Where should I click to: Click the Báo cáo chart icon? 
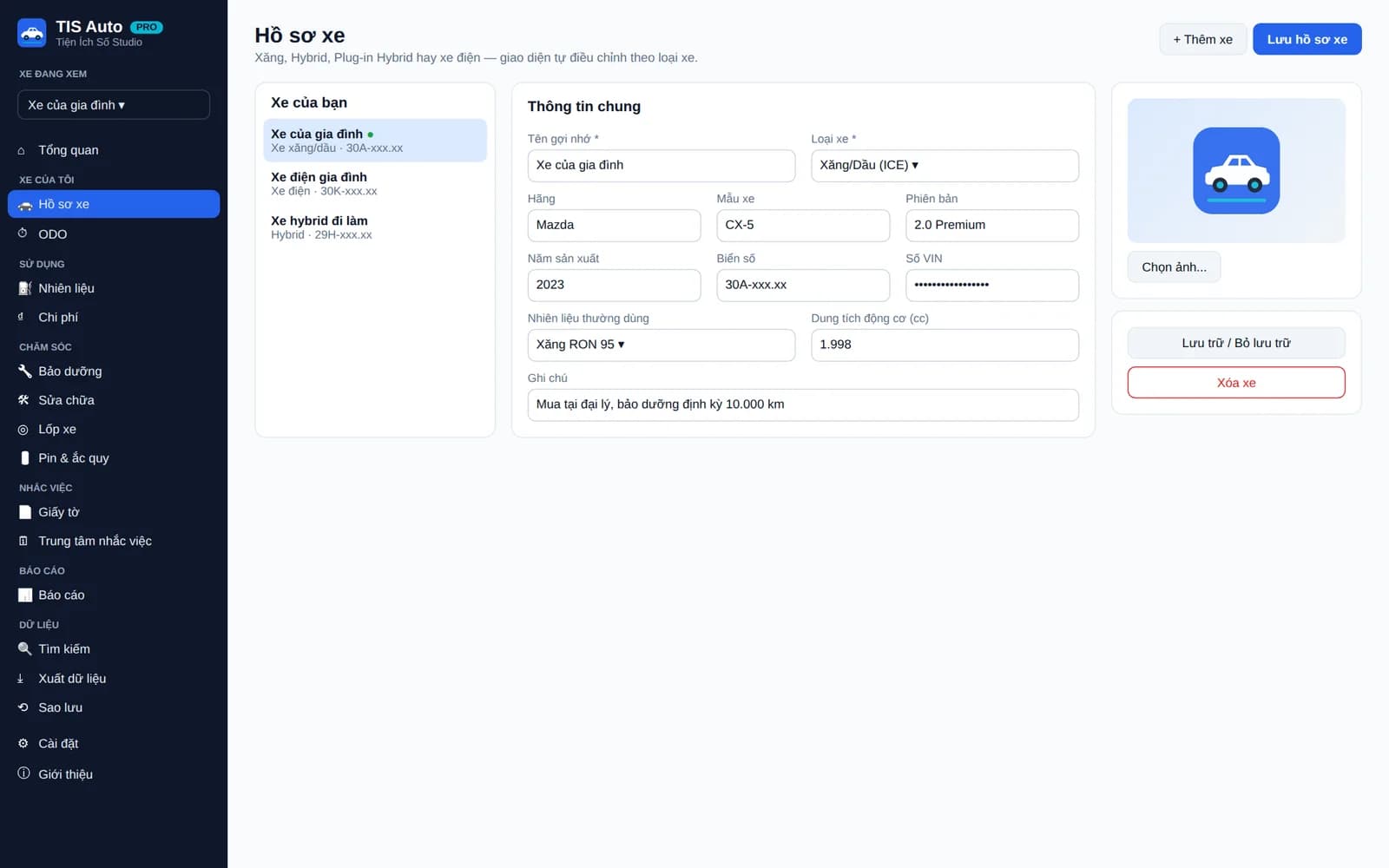click(24, 595)
